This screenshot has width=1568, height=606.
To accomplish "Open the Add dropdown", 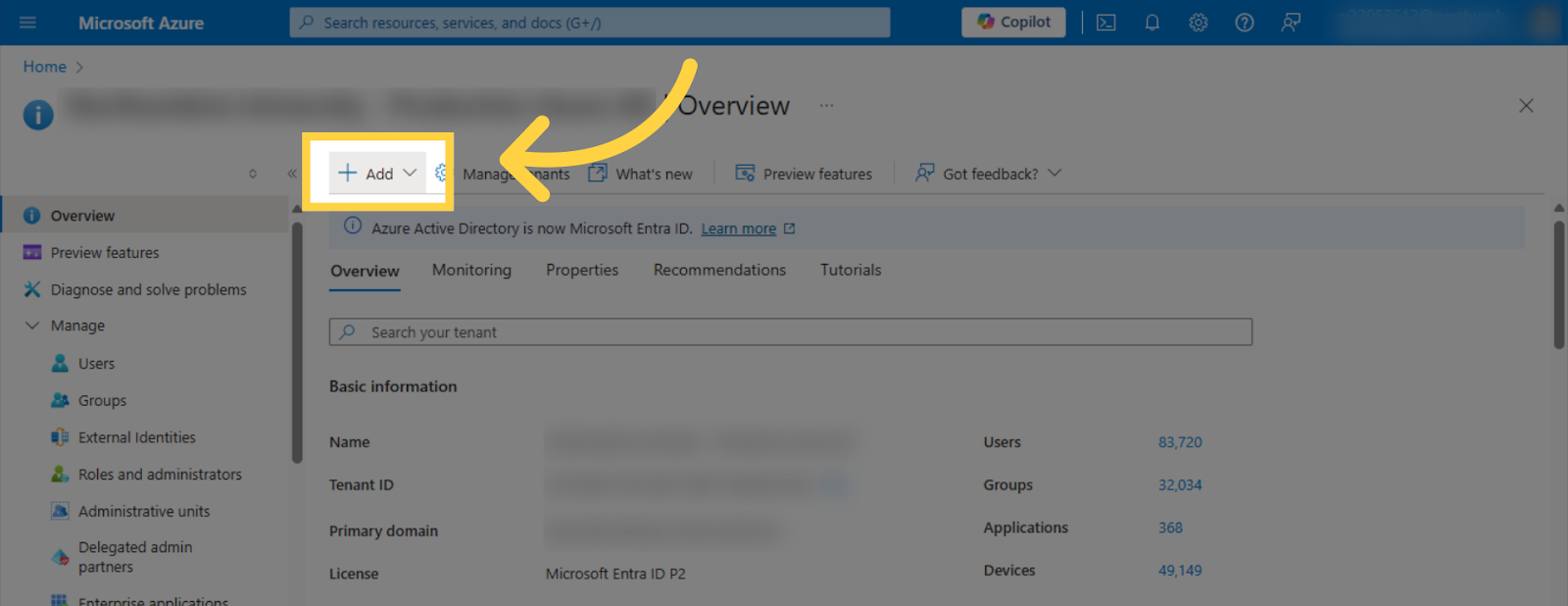I will [377, 174].
